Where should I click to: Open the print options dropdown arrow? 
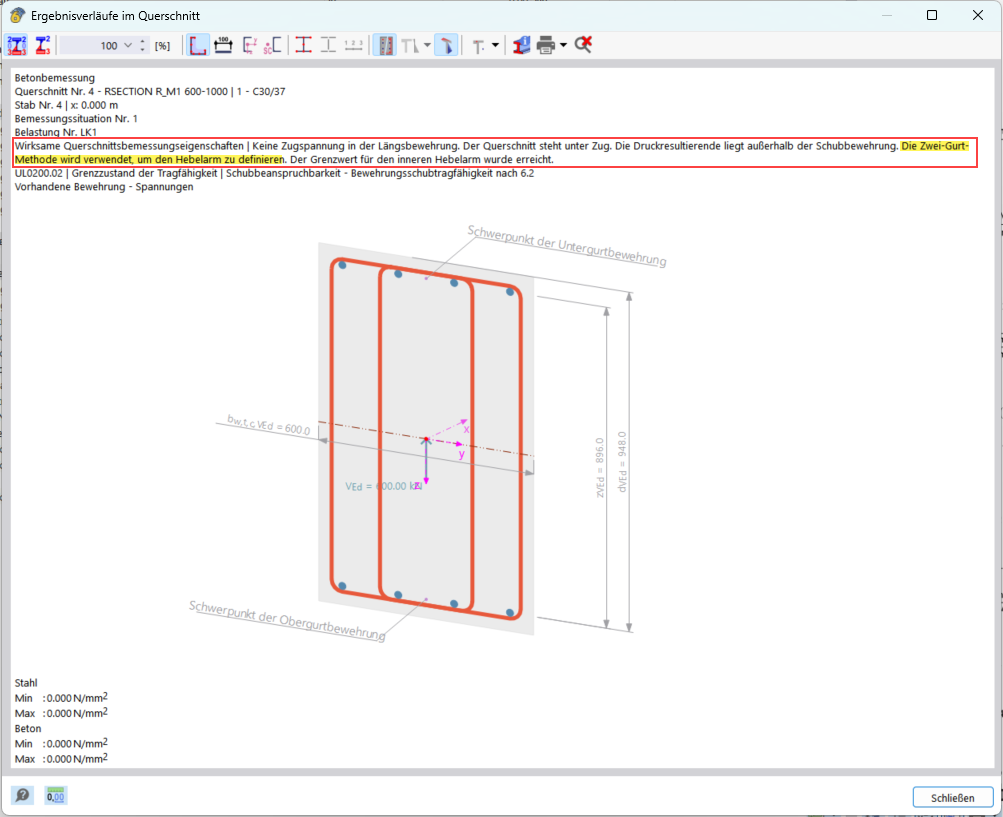pos(564,45)
